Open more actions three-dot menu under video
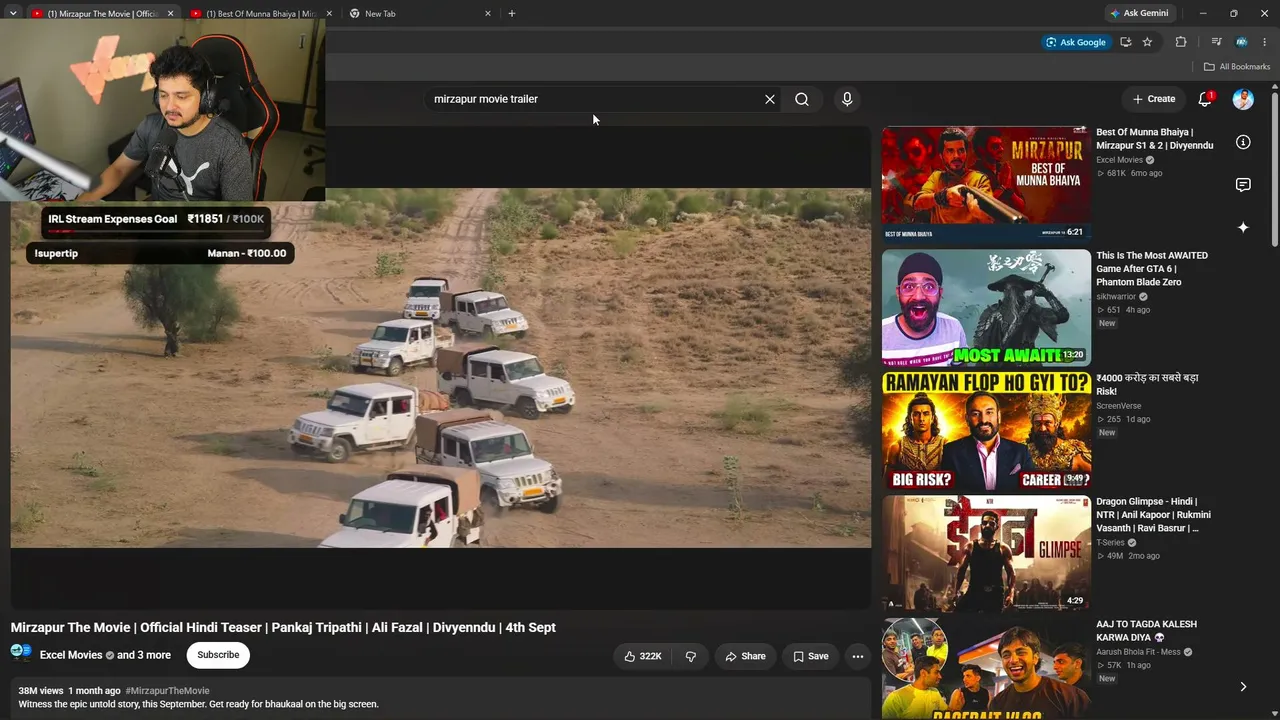 tap(857, 656)
